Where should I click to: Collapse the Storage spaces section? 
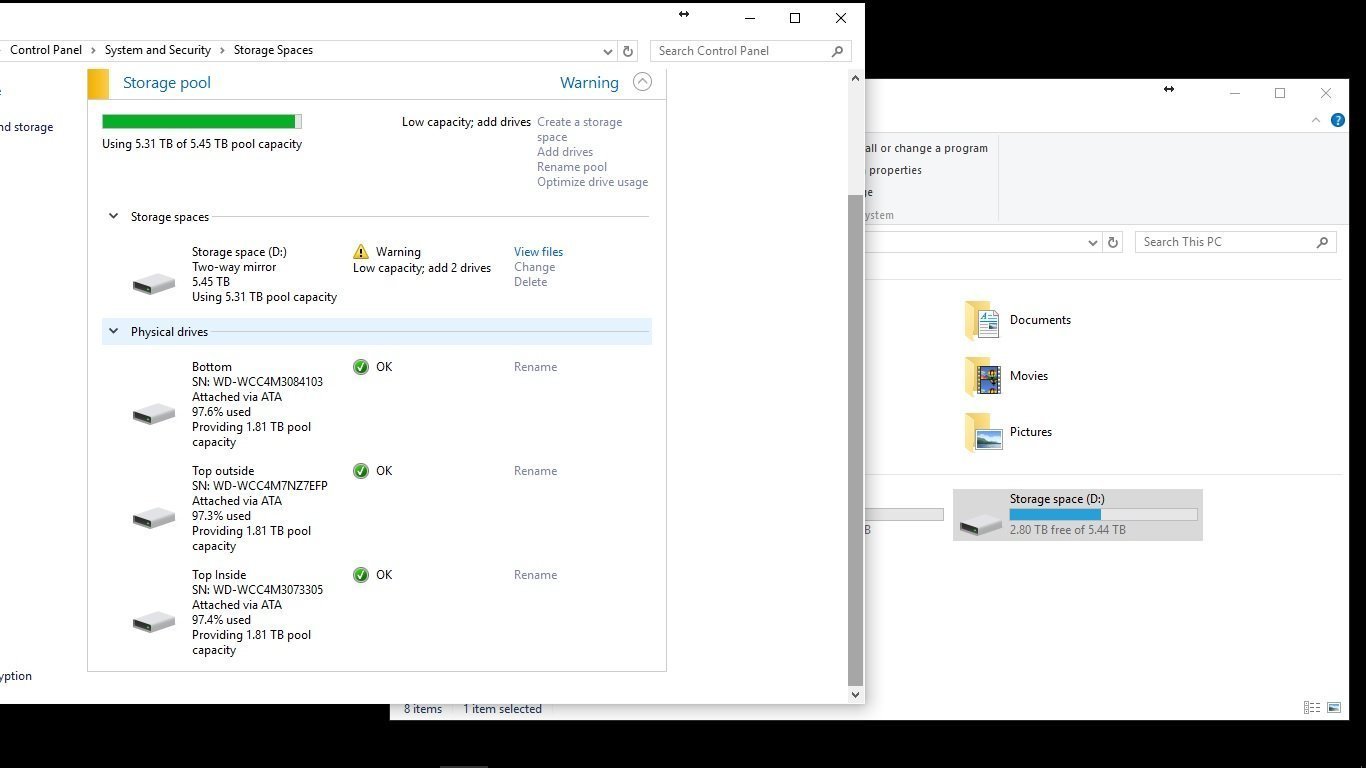click(x=113, y=216)
